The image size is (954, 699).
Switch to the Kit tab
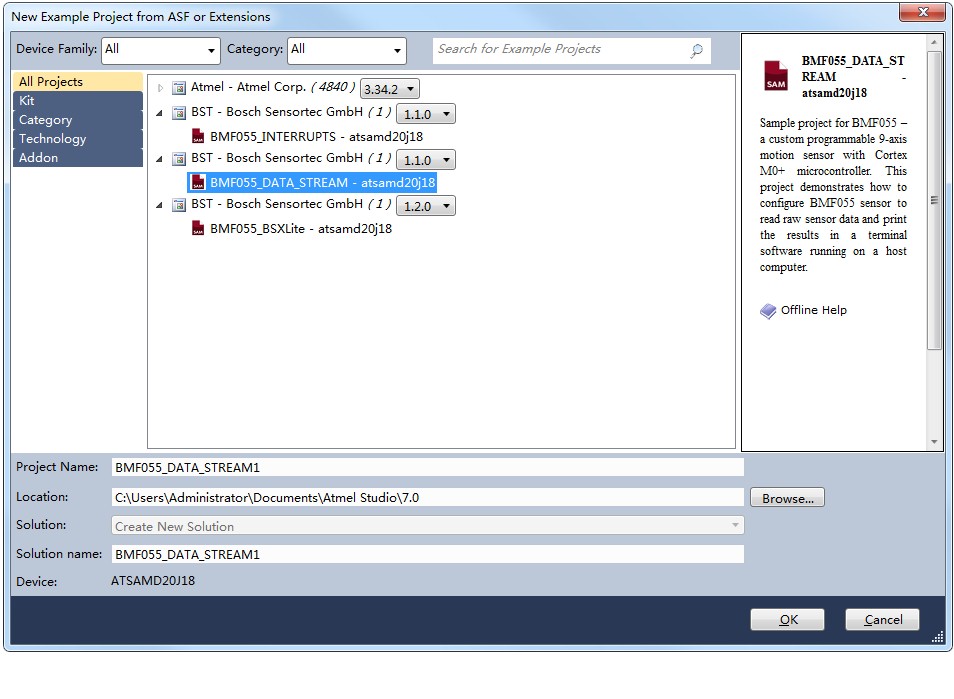(77, 101)
